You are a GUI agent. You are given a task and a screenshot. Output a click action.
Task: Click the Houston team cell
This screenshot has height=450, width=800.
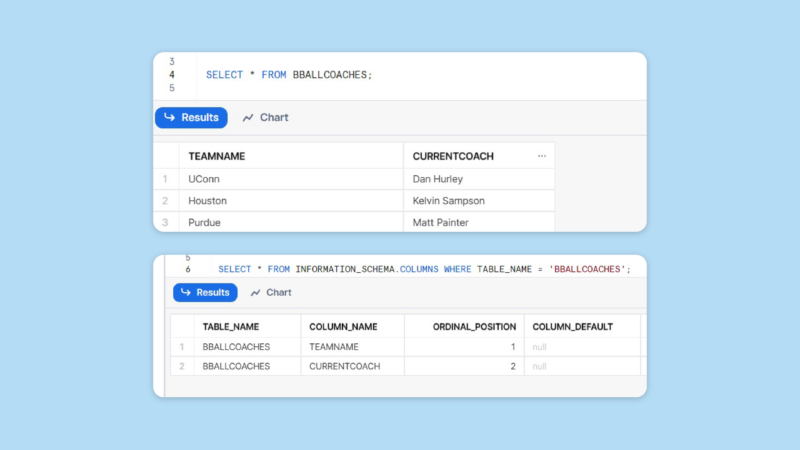207,201
